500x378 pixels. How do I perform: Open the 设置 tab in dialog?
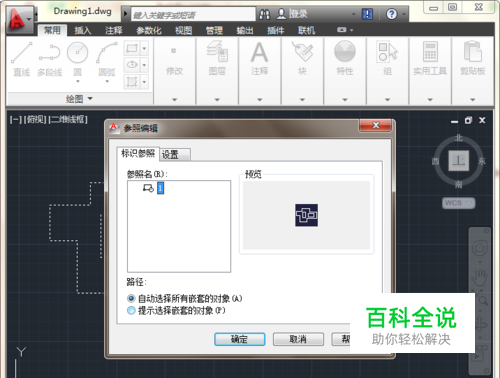(174, 154)
